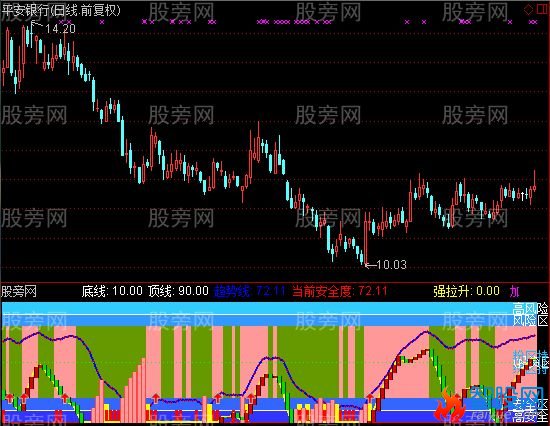The width and height of the screenshot is (550, 426).
Task: Click the red split-window square icon
Action: click(x=542, y=9)
